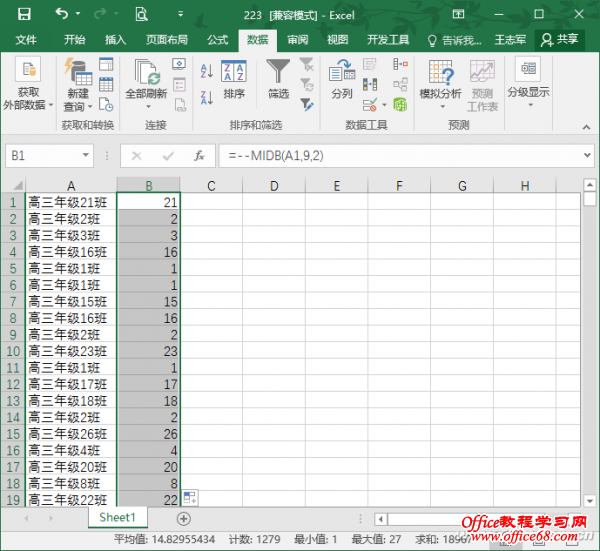Image resolution: width=600 pixels, height=551 pixels.
Task: Click the Undo arrow in quick access toolbar
Action: click(63, 14)
